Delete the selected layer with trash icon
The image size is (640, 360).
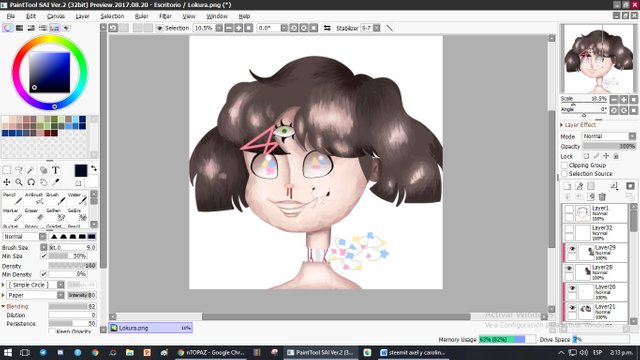602,197
